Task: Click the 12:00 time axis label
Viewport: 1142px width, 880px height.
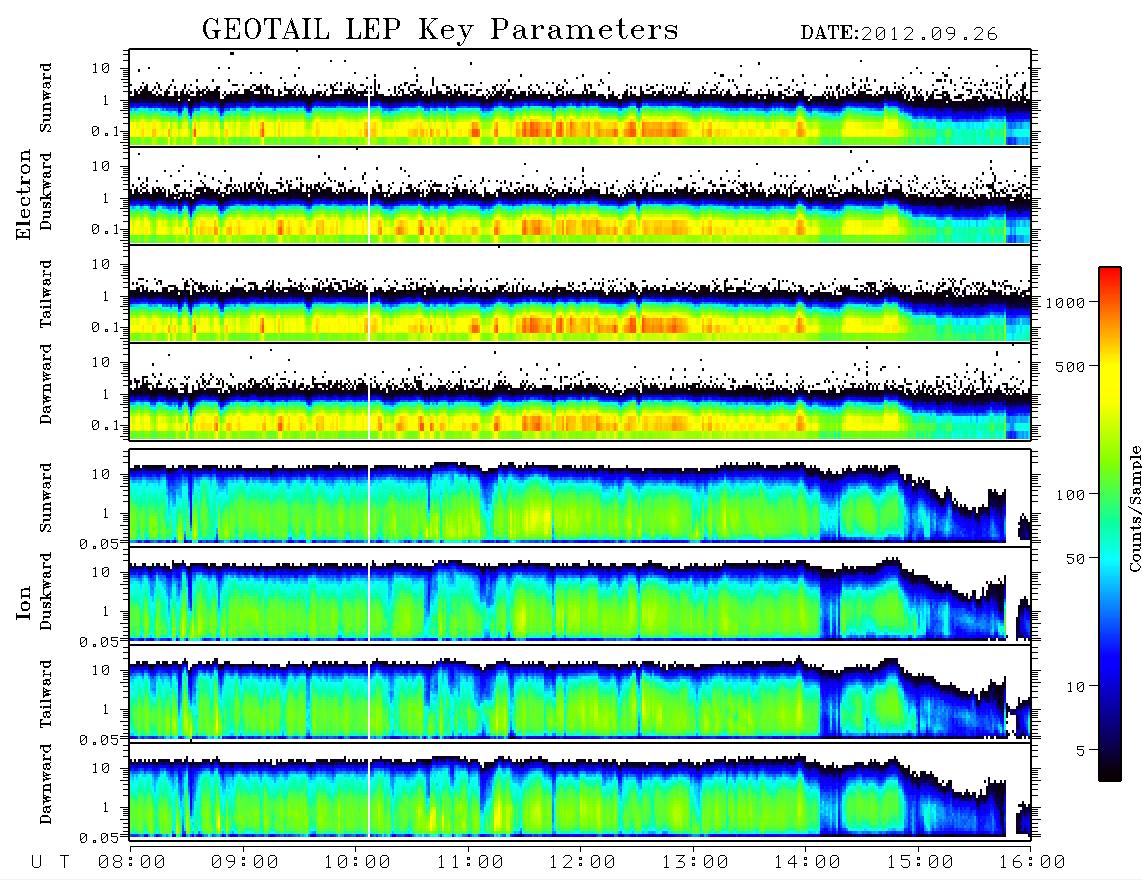Action: click(582, 862)
